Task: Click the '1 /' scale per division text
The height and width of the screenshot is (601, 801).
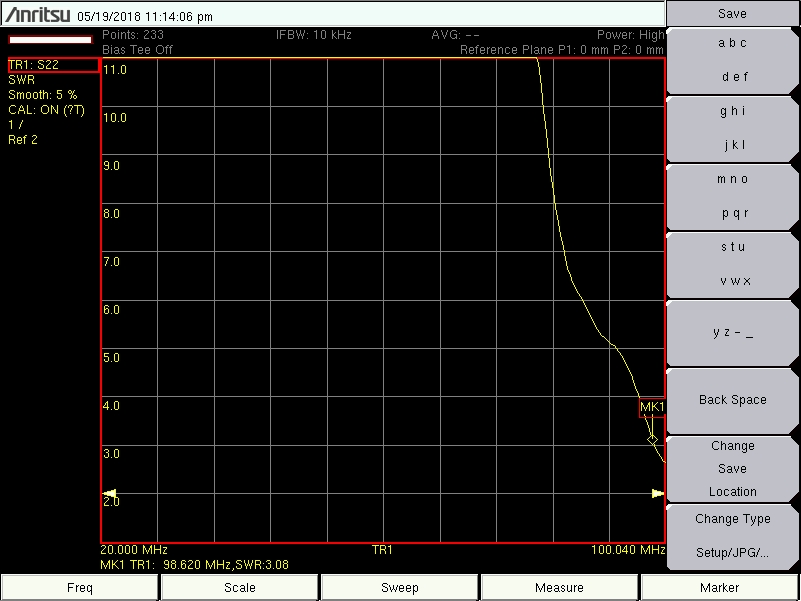Action: [x=15, y=125]
